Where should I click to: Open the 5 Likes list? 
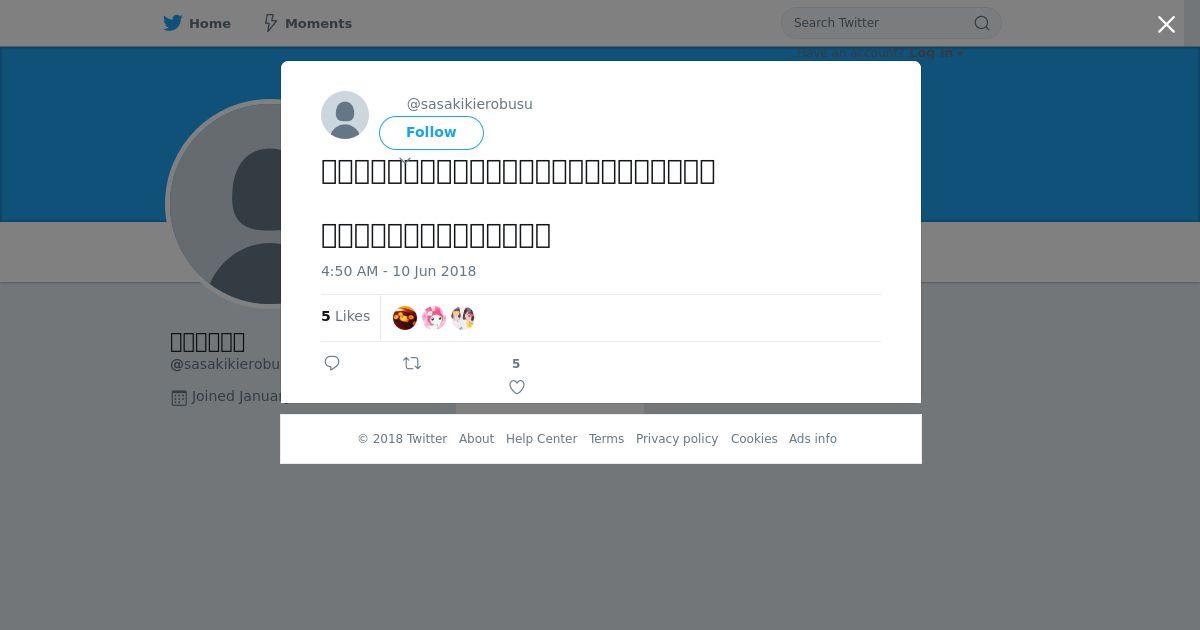click(346, 316)
